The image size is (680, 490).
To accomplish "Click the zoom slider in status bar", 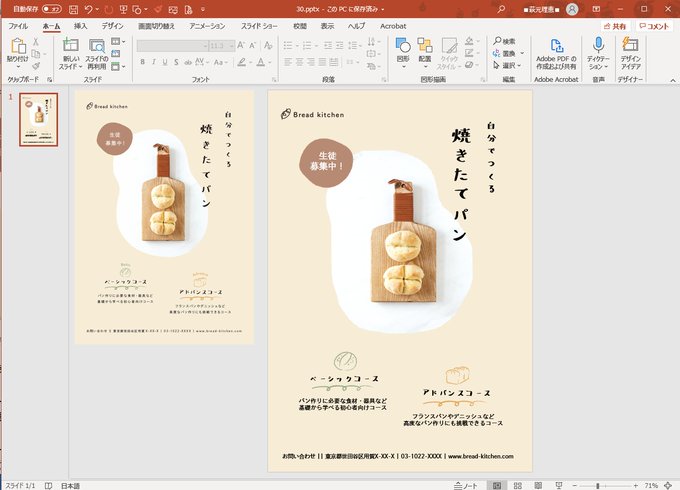I will 605,486.
